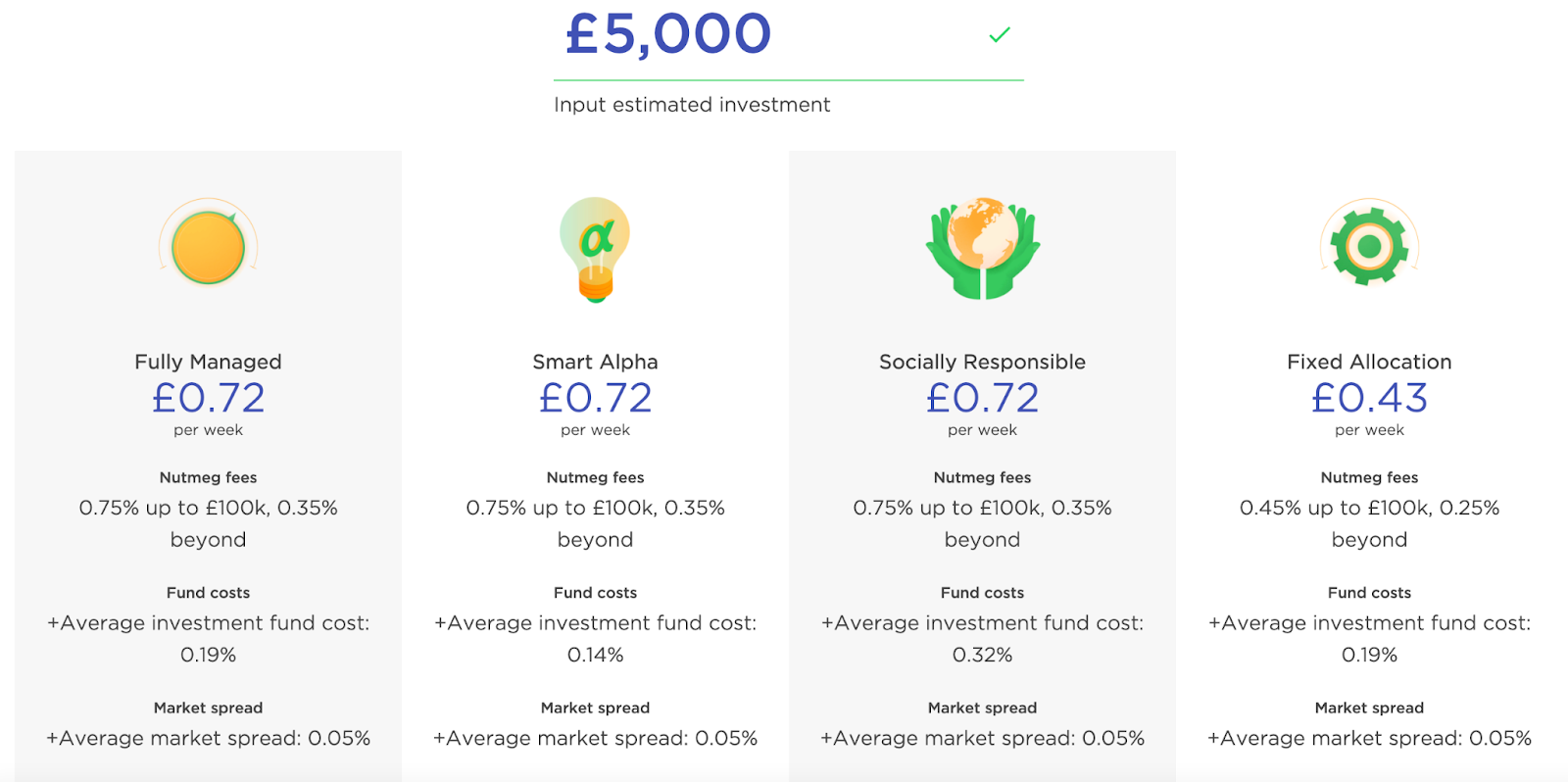This screenshot has height=782, width=1568.
Task: Click the Fully Managed orange sun icon
Action: [x=208, y=247]
